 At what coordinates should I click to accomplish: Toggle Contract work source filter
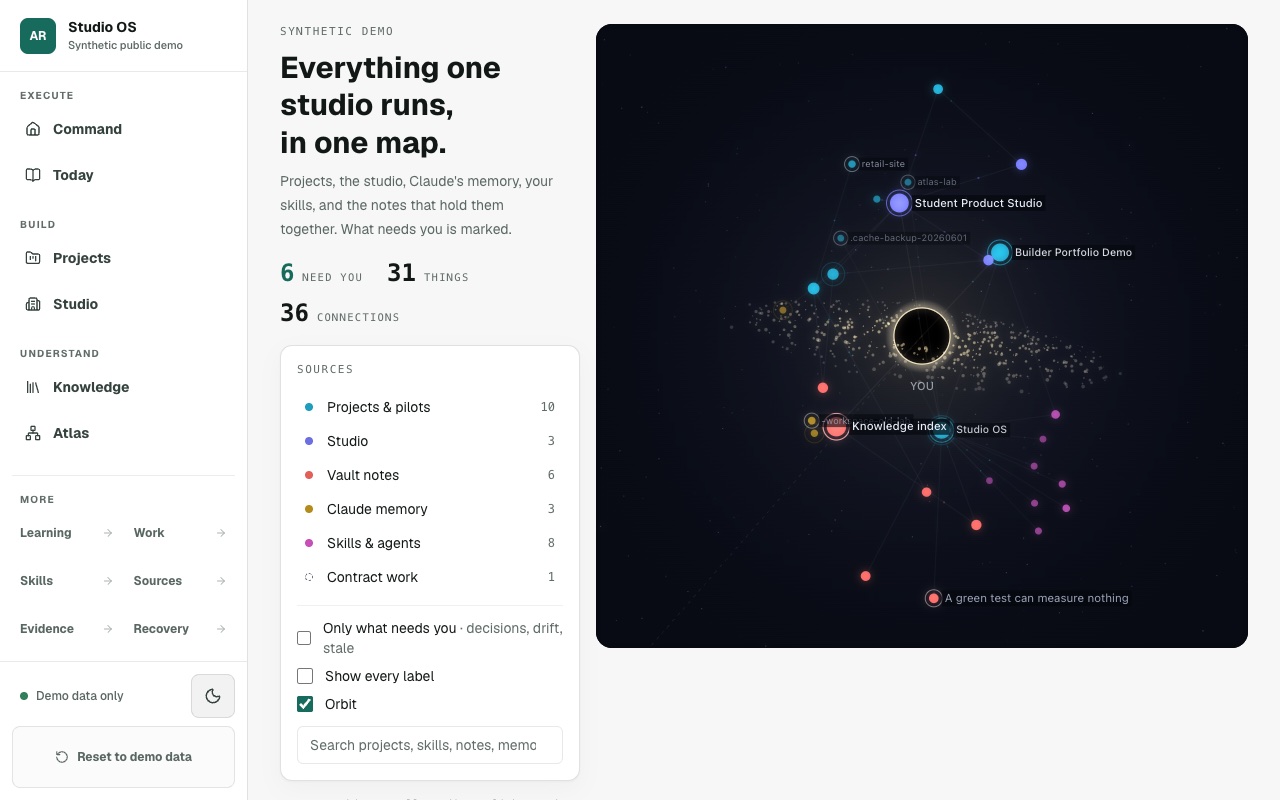click(430, 577)
